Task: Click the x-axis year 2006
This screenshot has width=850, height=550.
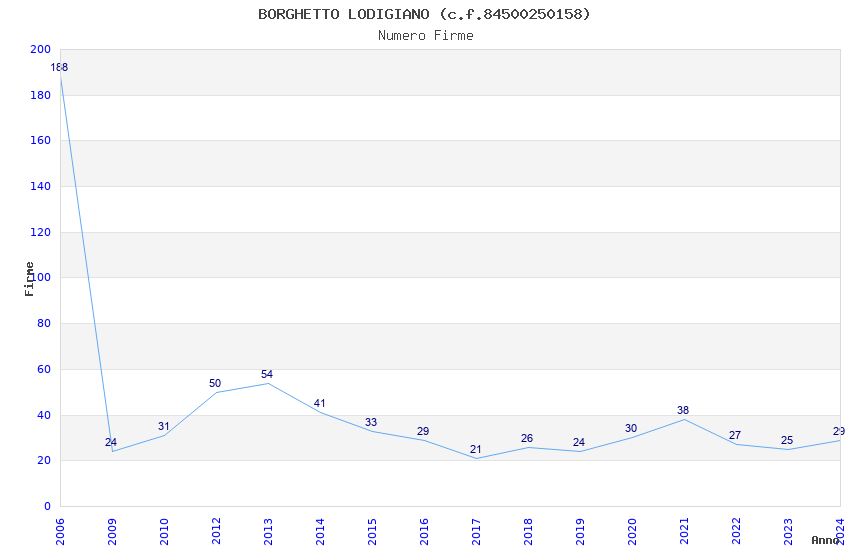Action: click(60, 532)
